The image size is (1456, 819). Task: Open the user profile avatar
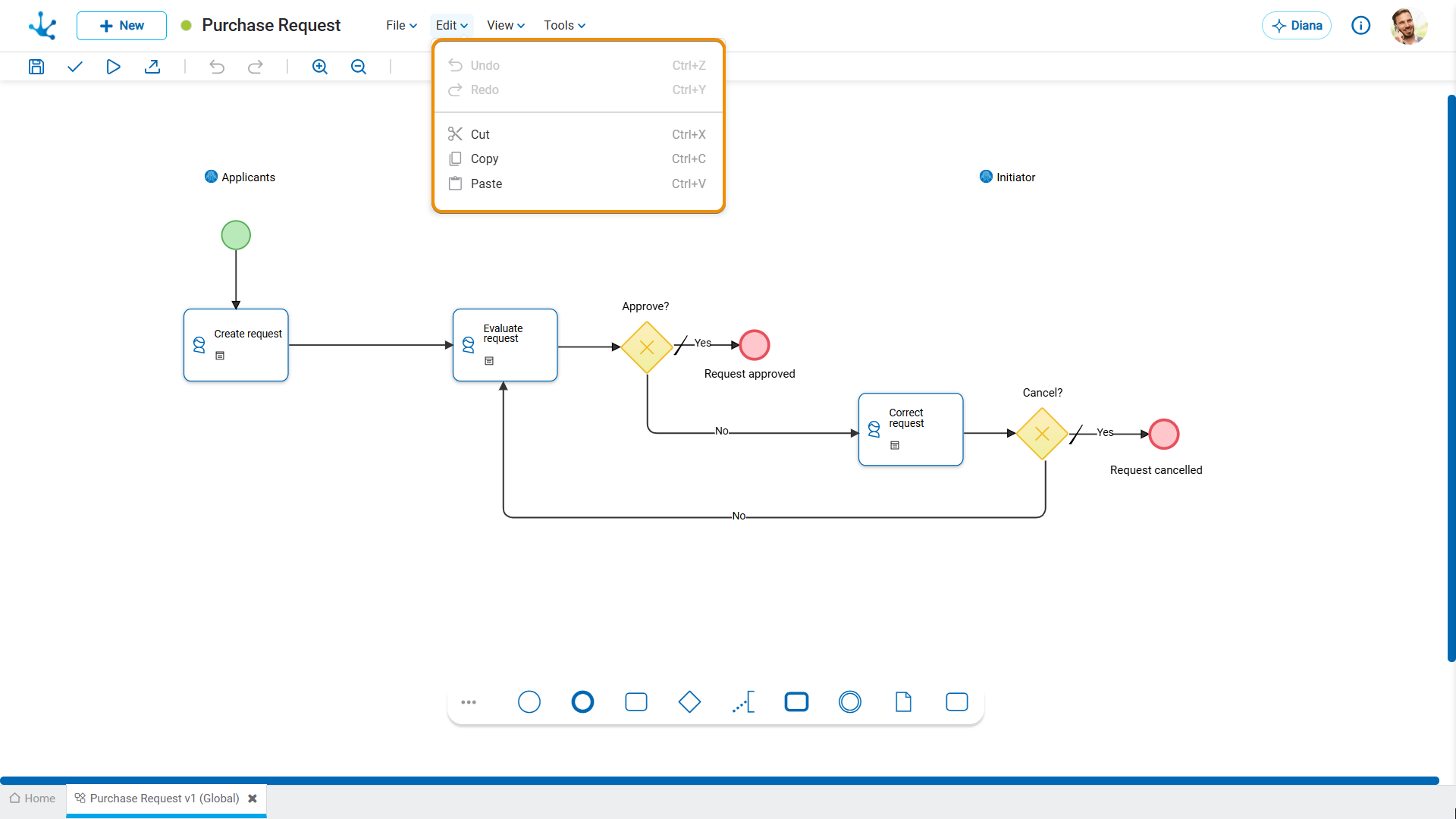coord(1409,26)
